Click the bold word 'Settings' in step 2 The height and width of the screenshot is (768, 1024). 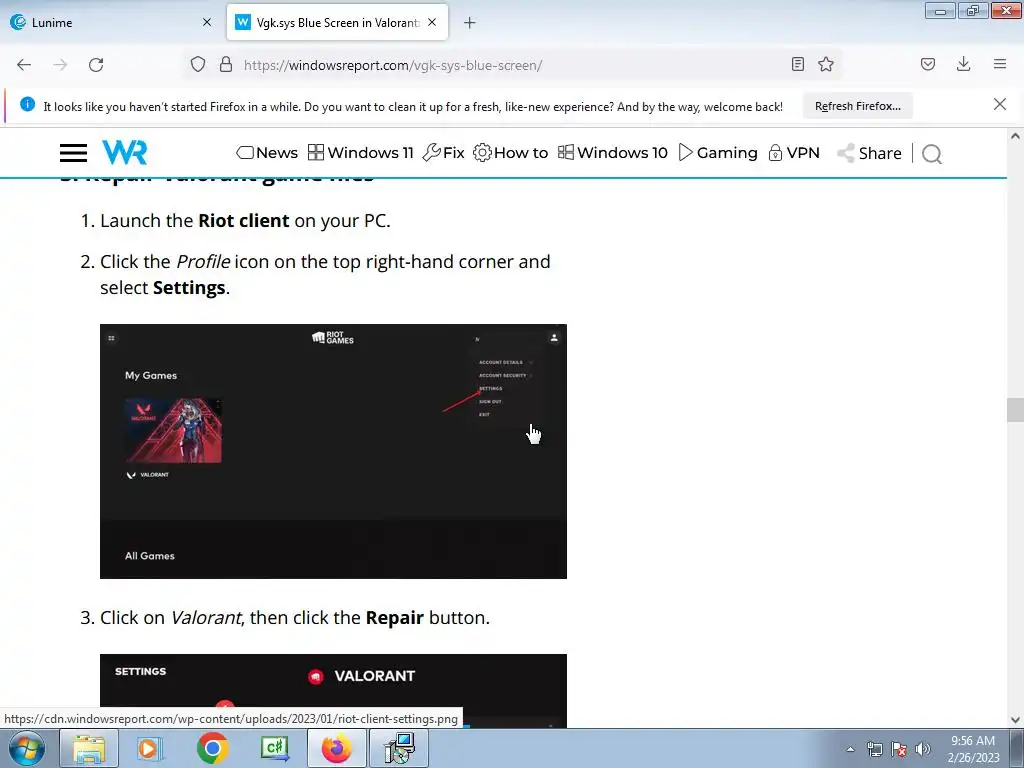[189, 288]
